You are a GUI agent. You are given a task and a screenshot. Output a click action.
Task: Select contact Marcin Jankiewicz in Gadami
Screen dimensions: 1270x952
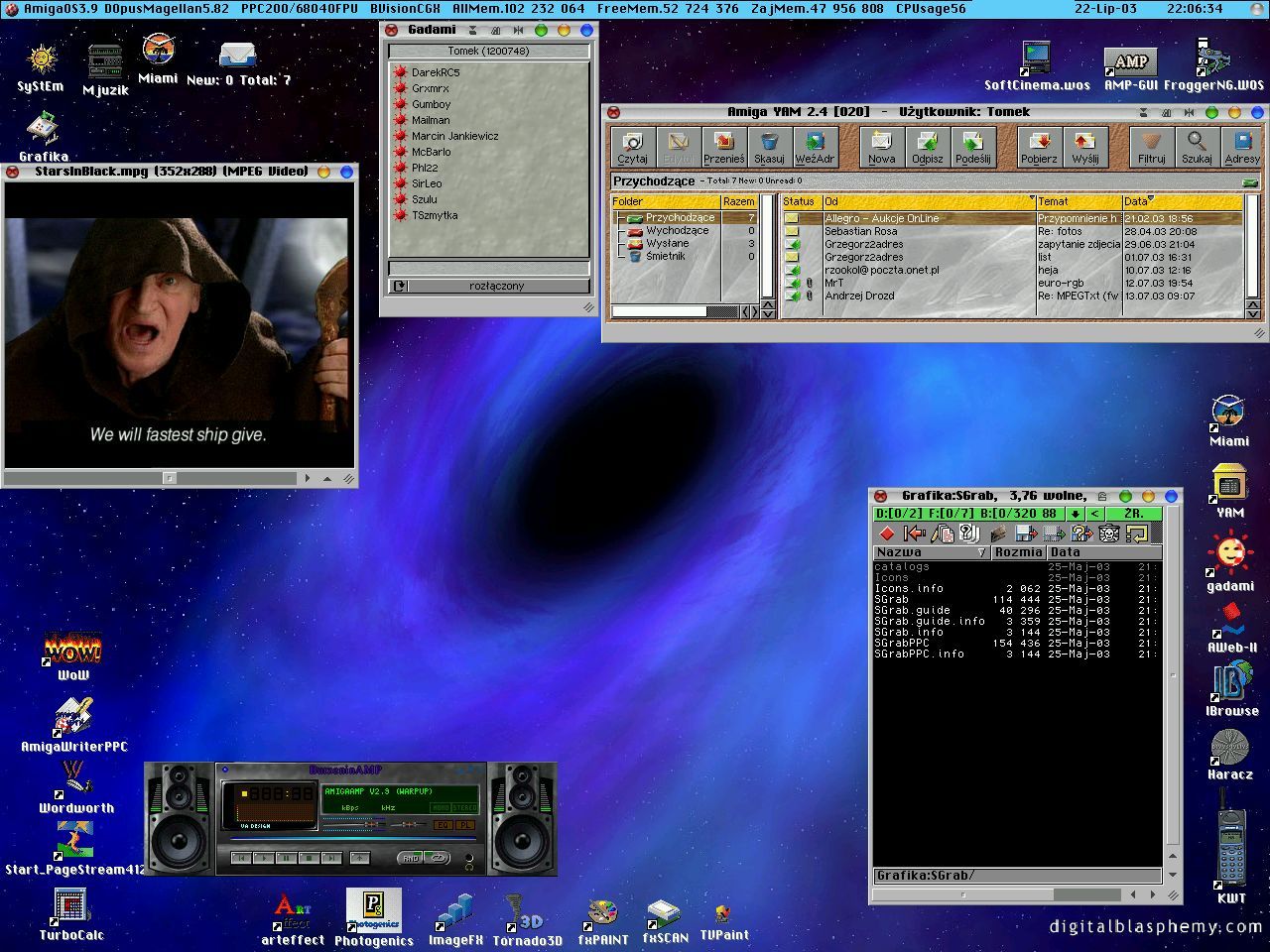454,136
